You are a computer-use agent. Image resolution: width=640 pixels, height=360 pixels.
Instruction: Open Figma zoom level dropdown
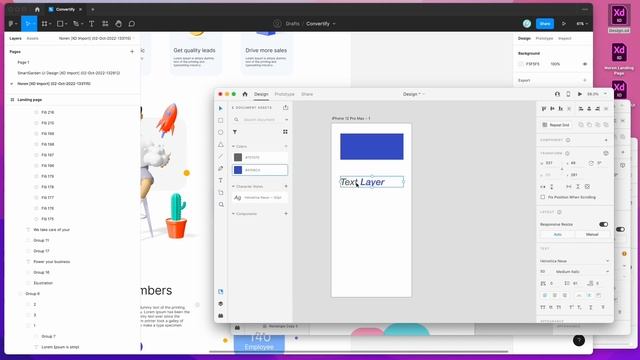582,24
